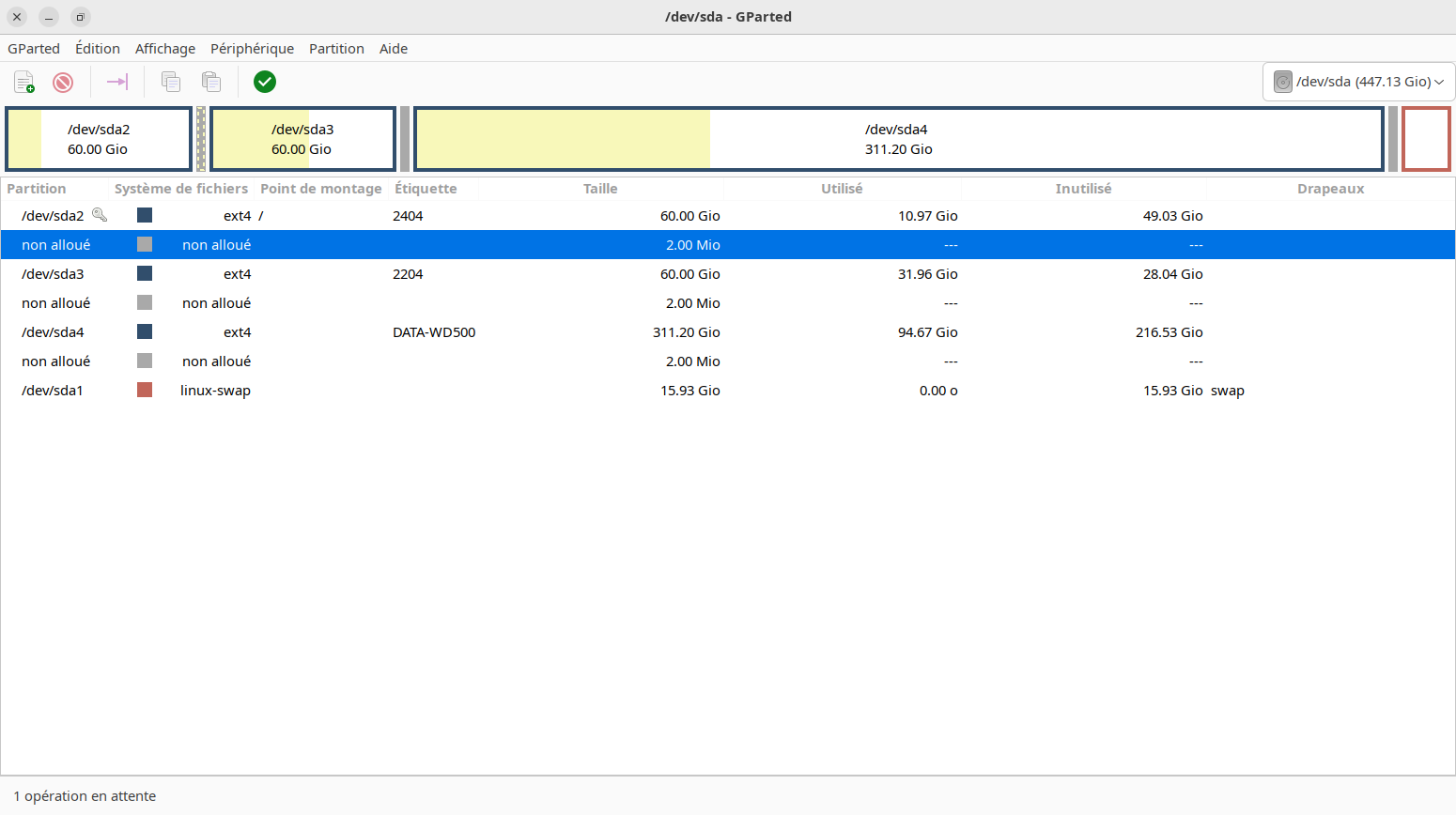Viewport: 1456px width, 815px height.
Task: Click the Système de fichiers column header
Action: point(181,189)
